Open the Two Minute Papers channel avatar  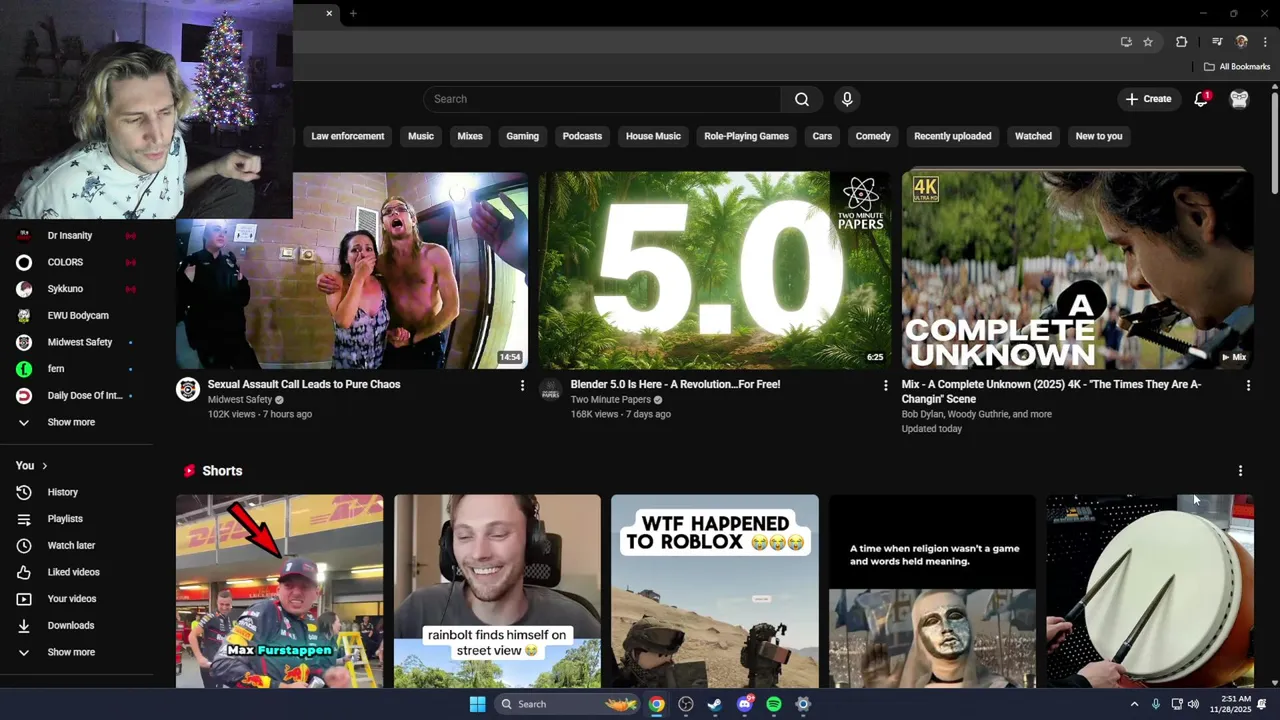pyautogui.click(x=551, y=390)
